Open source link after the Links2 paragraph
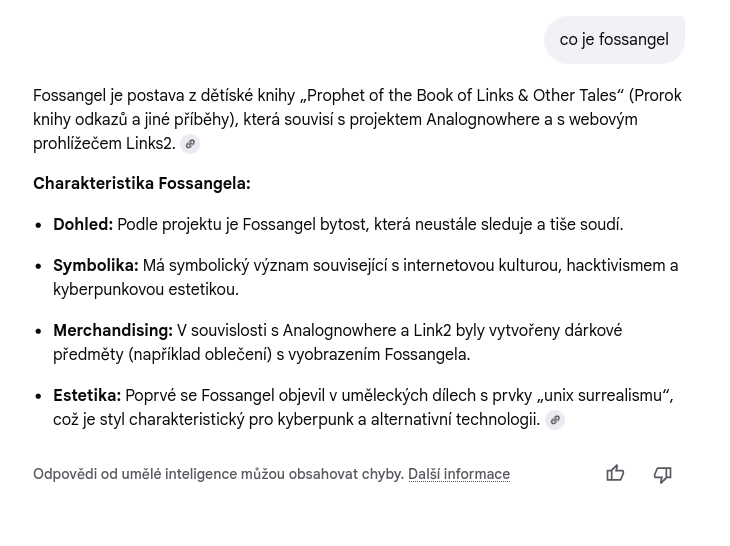Screen dimensions: 730x546 tap(190, 144)
